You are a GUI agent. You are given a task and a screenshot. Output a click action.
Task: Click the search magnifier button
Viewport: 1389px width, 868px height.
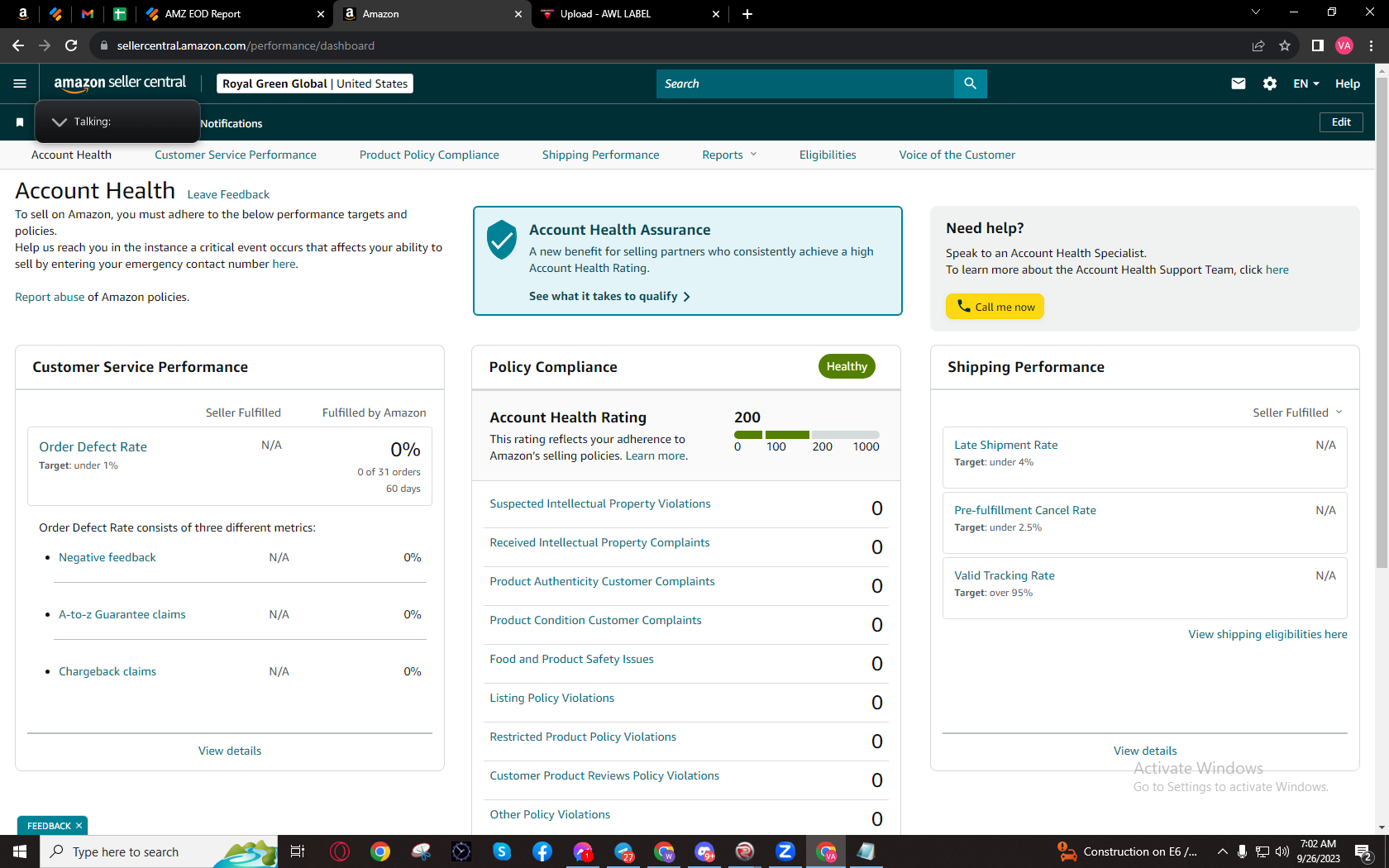pyautogui.click(x=971, y=83)
